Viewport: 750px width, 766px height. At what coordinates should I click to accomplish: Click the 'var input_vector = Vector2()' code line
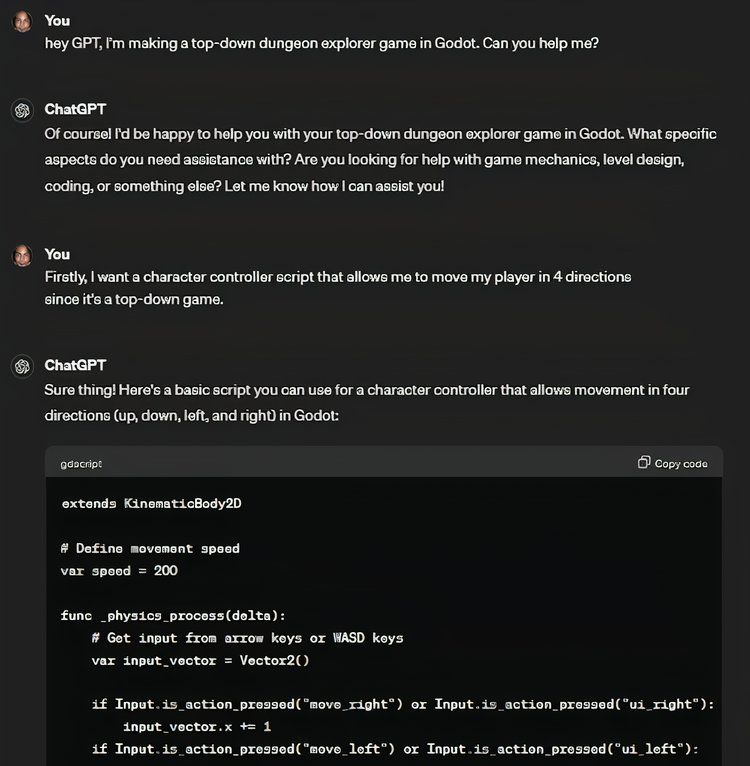tap(200, 661)
